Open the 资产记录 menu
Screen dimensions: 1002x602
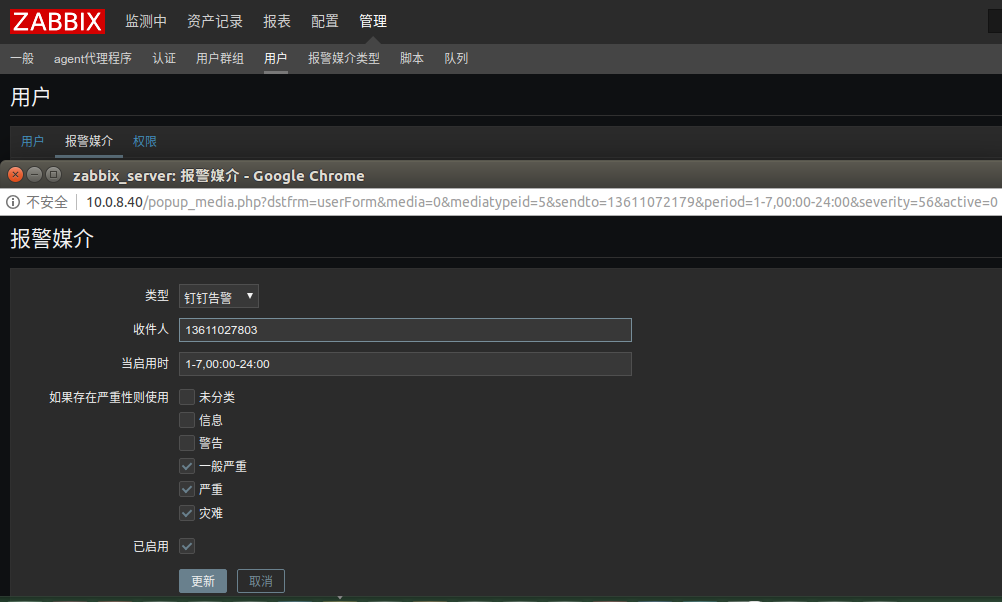pyautogui.click(x=215, y=21)
